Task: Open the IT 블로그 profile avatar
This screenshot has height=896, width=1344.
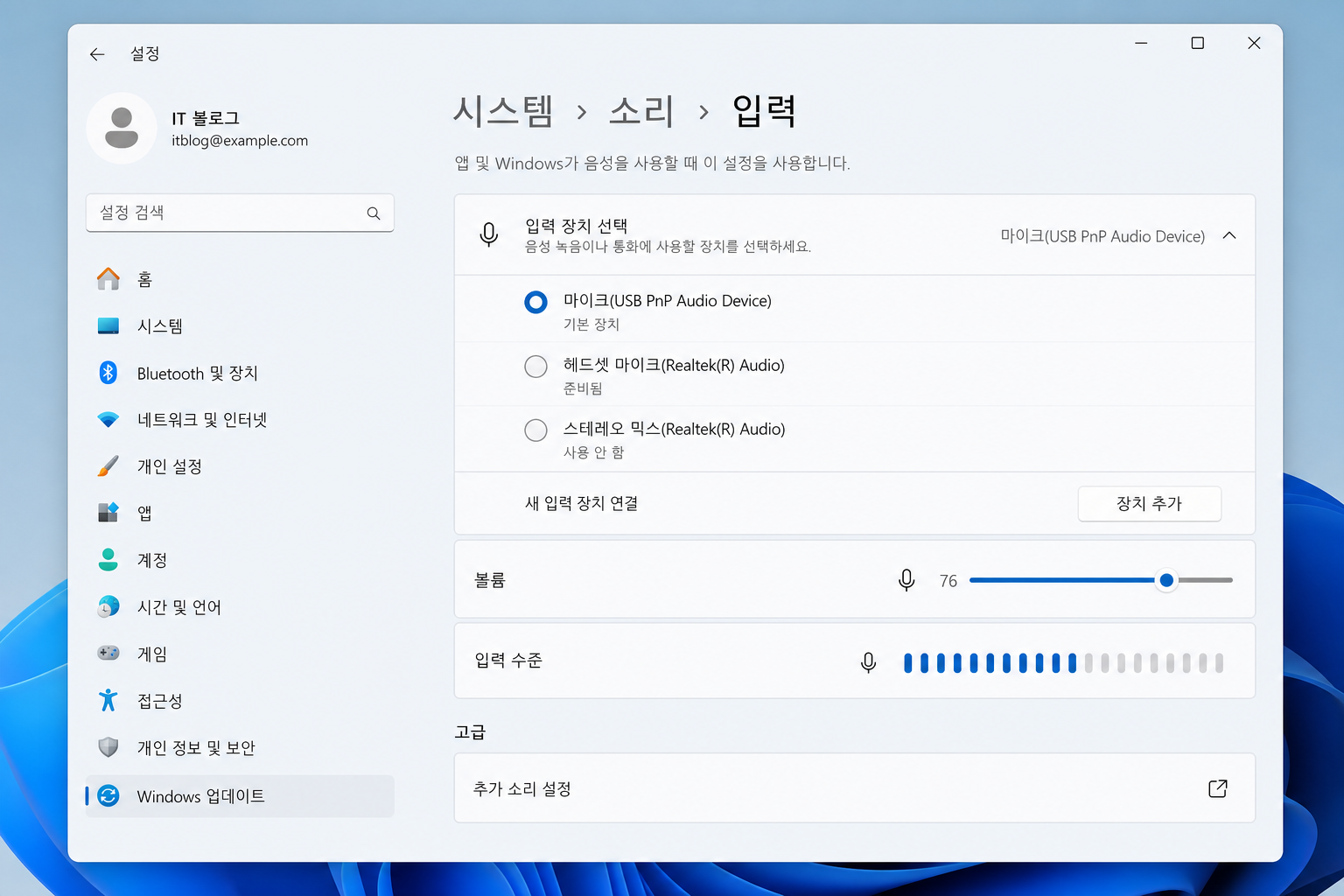Action: click(122, 128)
